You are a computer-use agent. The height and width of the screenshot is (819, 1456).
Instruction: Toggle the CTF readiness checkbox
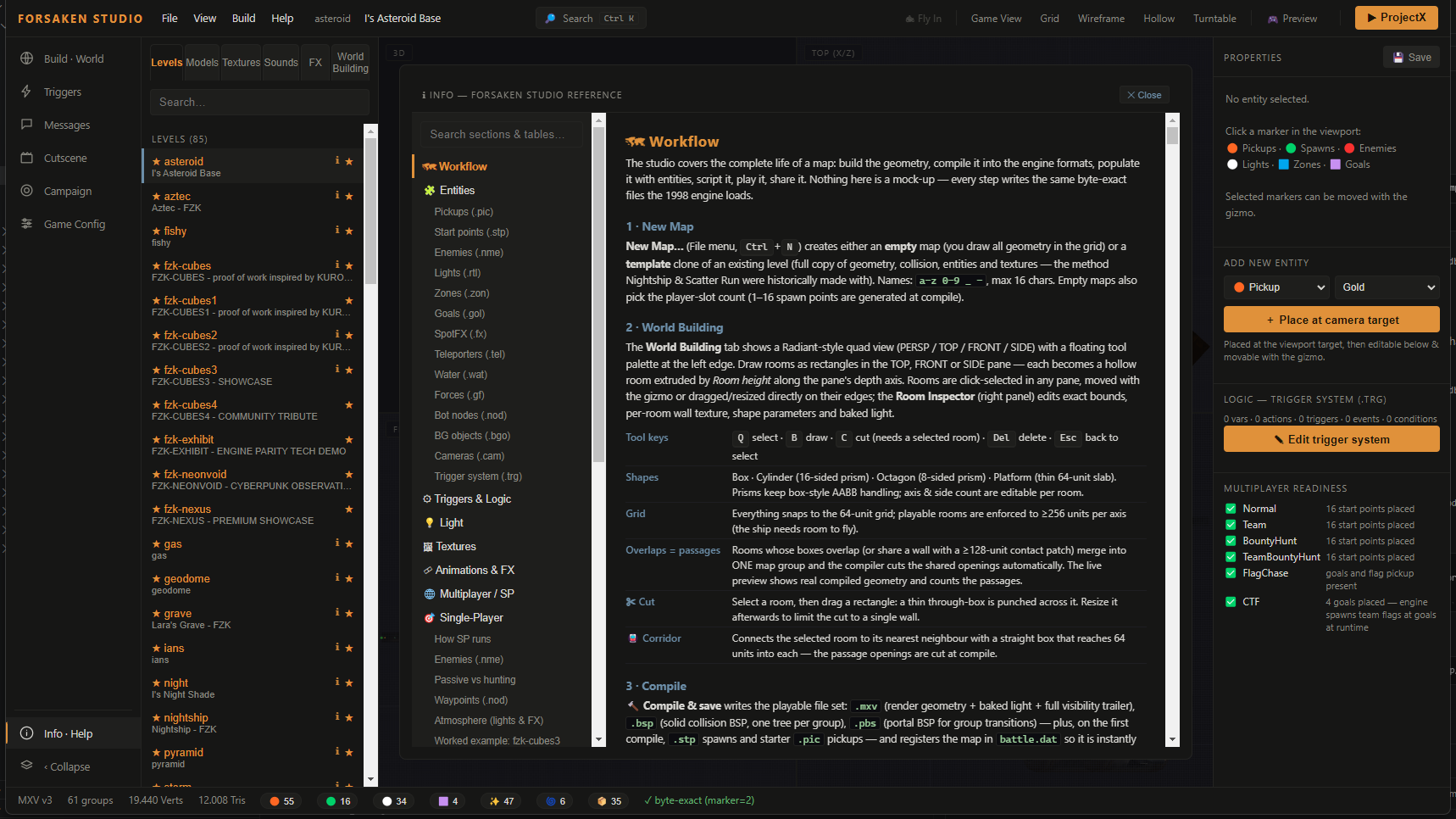[x=1231, y=602]
